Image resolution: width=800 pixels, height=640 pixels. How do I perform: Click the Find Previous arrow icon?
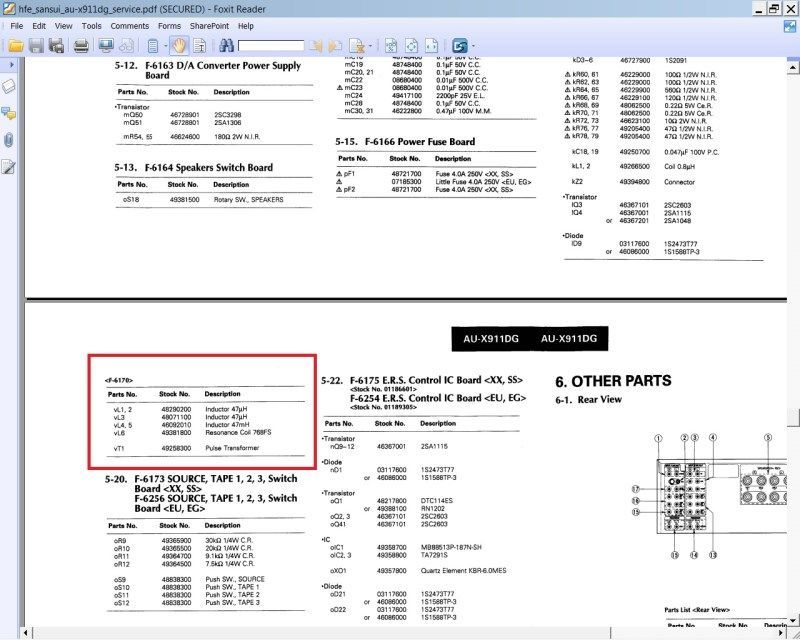tap(316, 46)
